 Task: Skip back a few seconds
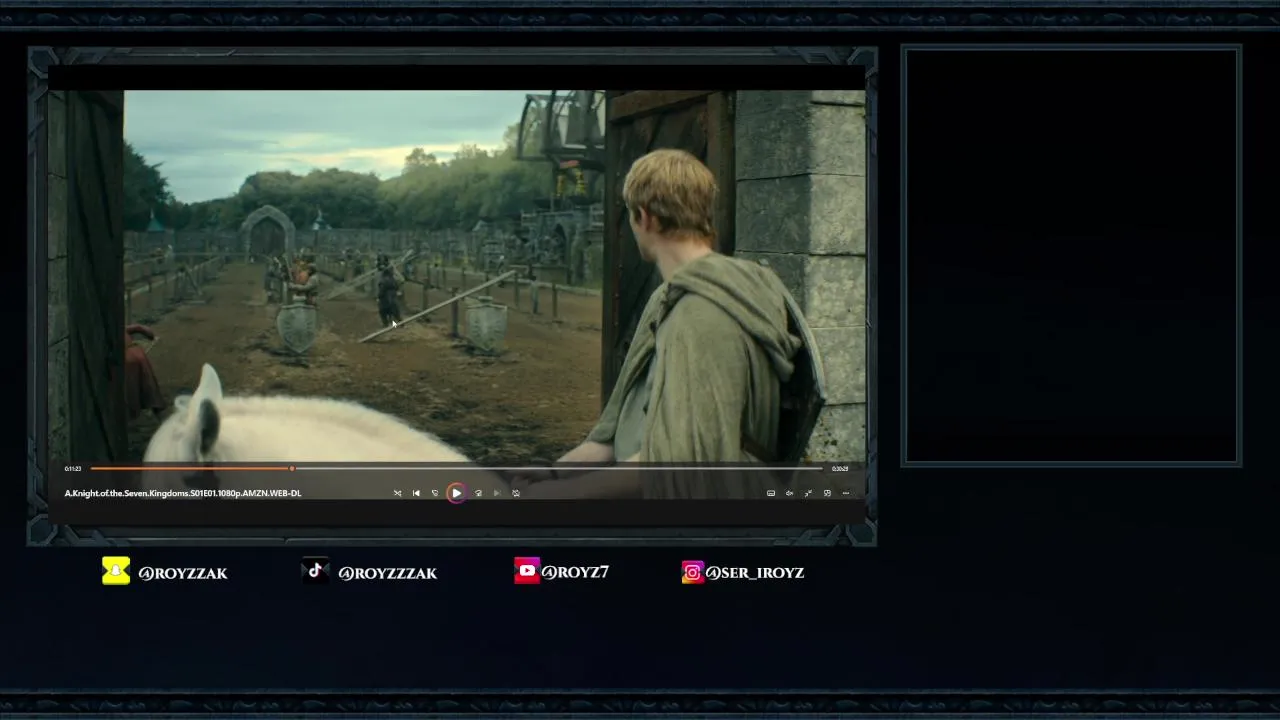tap(435, 493)
